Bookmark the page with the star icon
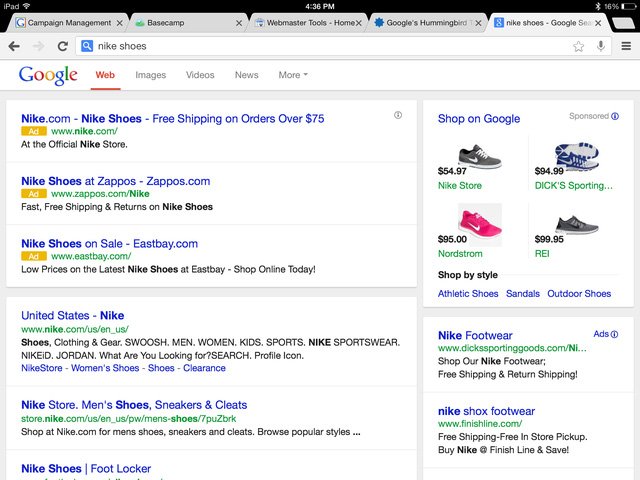The height and width of the screenshot is (480, 640). point(578,46)
